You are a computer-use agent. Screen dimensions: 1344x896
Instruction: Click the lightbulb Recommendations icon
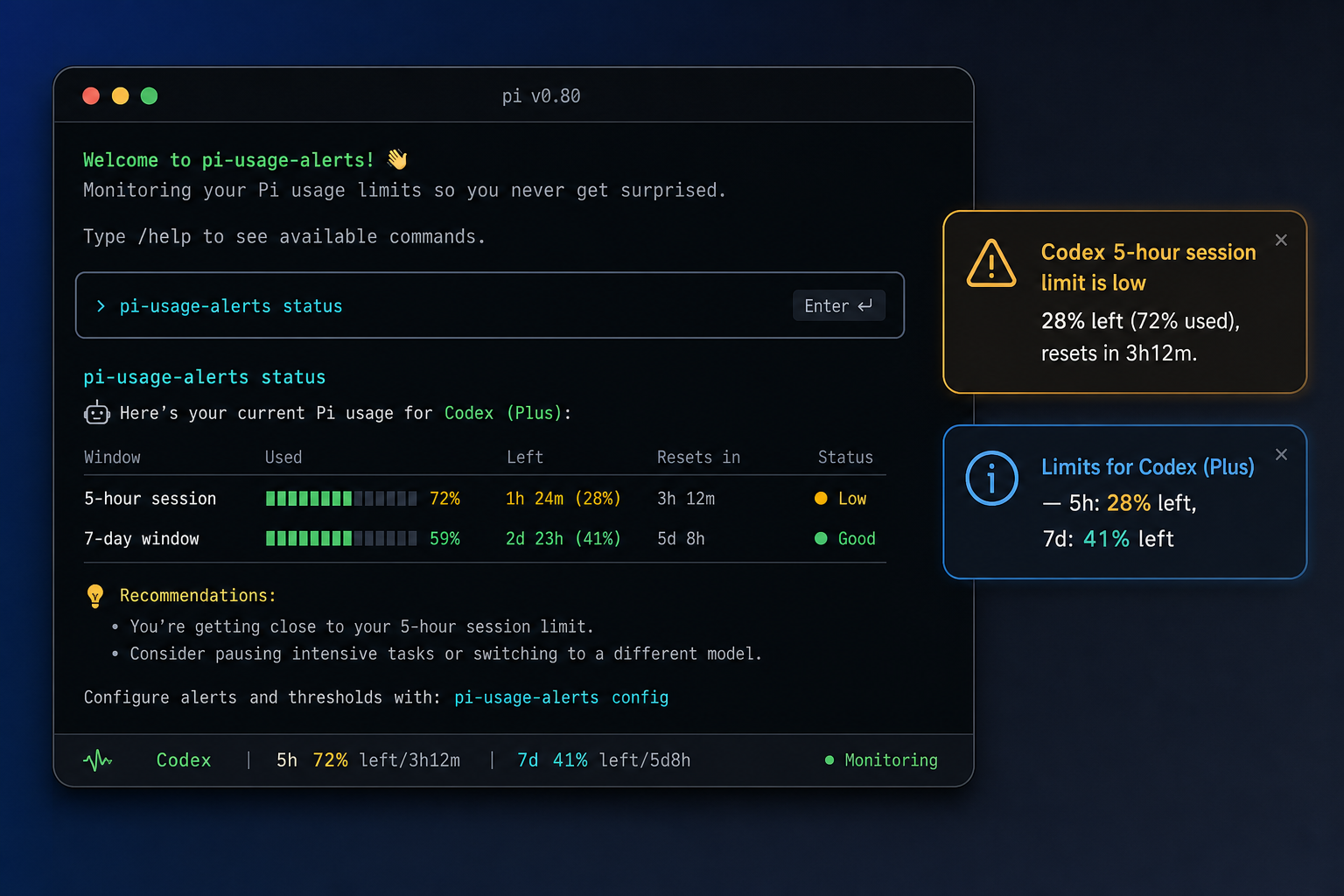(x=95, y=596)
